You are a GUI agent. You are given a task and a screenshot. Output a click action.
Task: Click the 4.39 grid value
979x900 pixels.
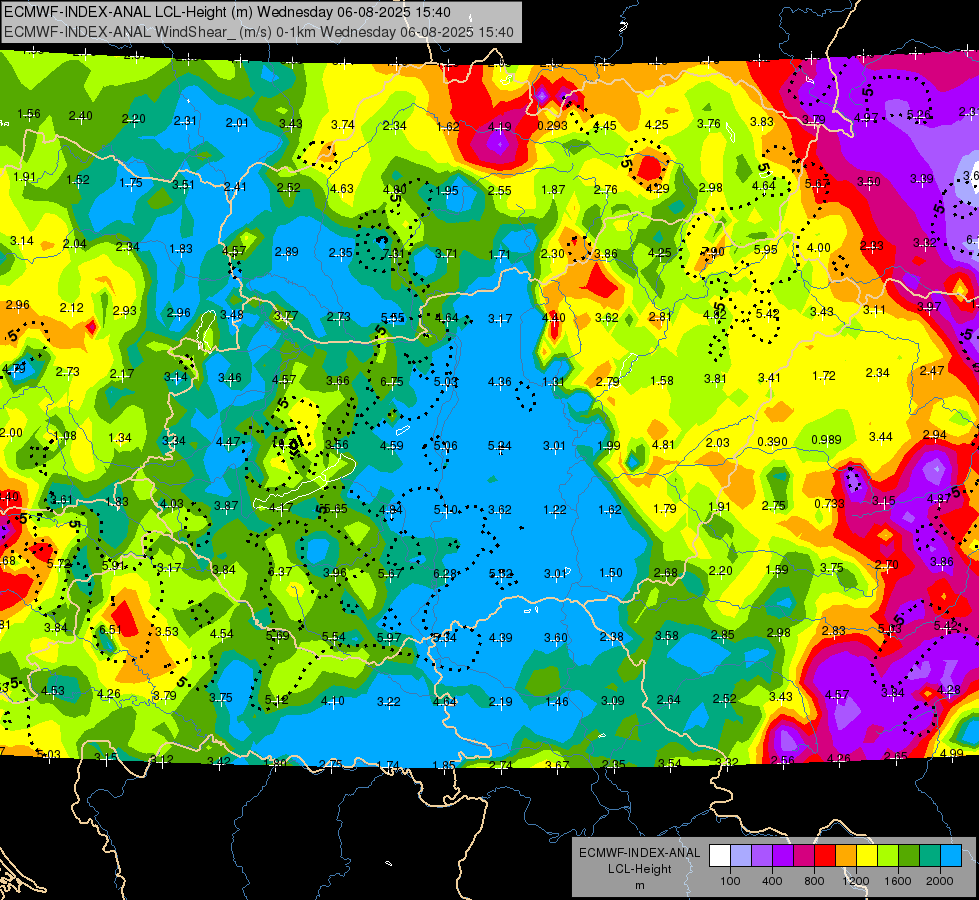pos(501,638)
